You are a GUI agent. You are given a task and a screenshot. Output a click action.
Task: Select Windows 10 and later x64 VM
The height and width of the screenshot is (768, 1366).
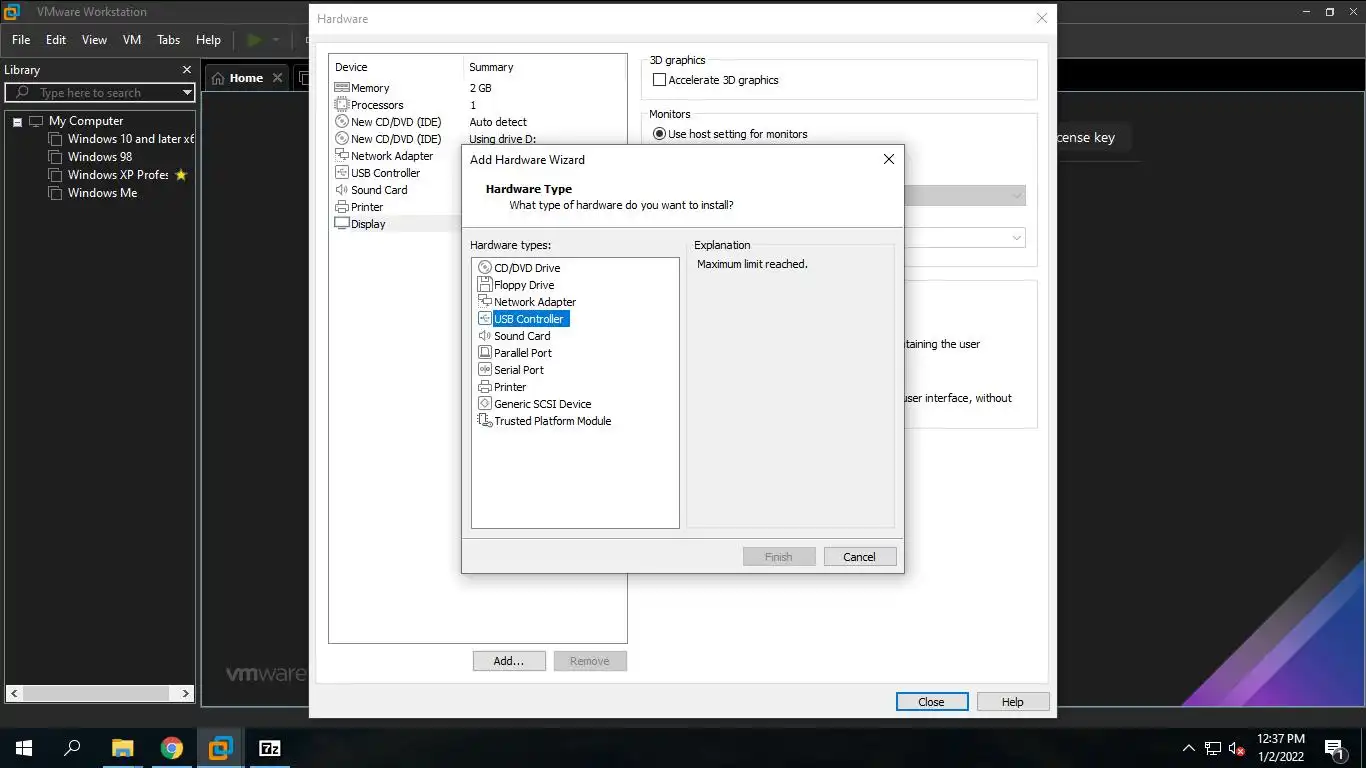131,139
